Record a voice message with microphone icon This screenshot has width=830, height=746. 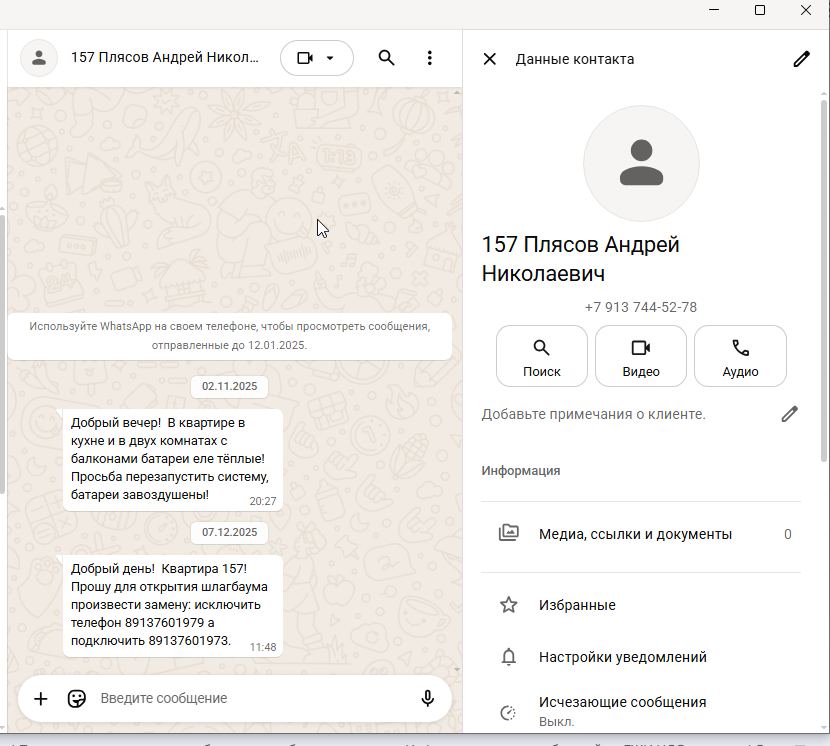428,699
